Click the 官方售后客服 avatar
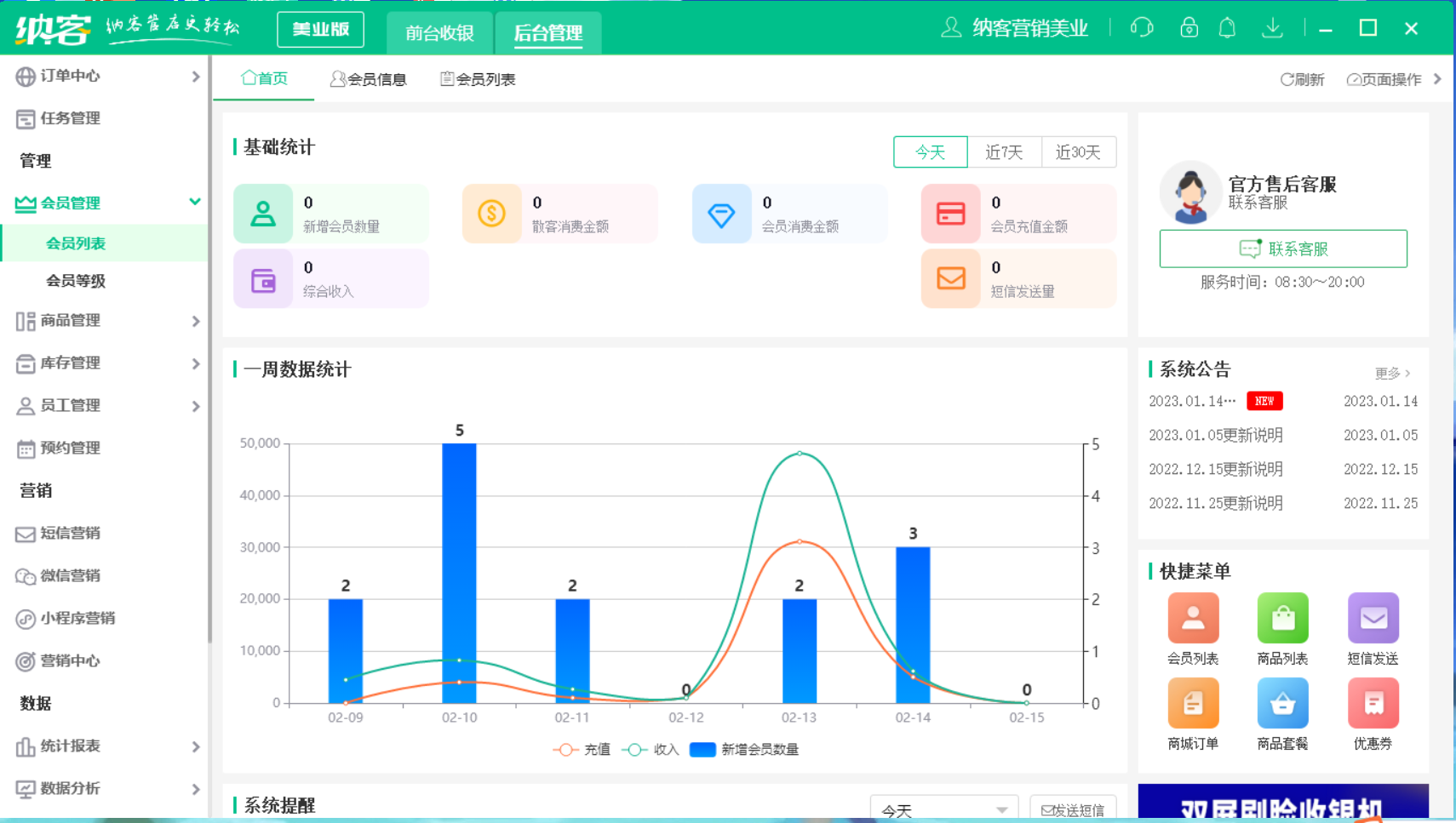 coord(1190,193)
